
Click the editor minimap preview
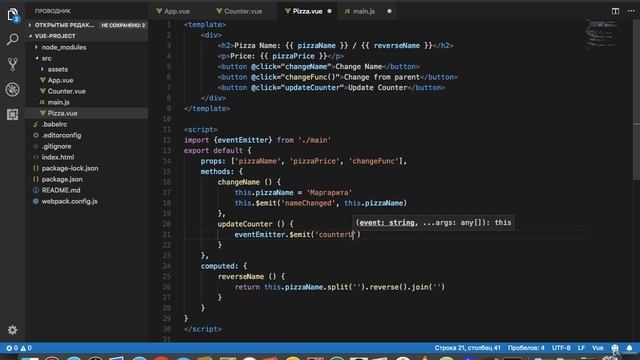602,34
